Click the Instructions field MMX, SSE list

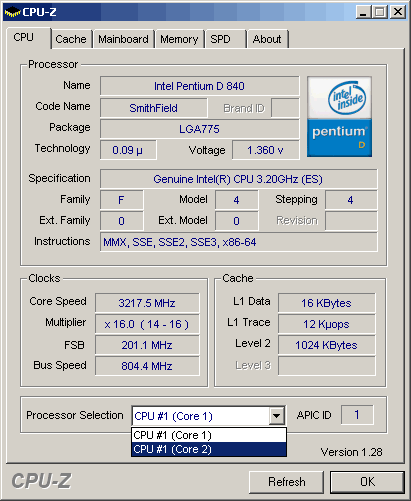click(238, 242)
